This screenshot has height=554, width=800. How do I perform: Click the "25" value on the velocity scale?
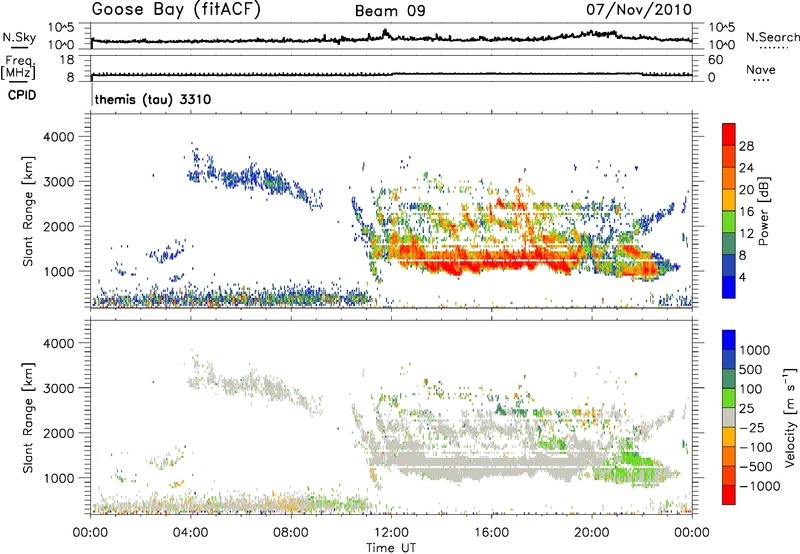click(x=749, y=408)
